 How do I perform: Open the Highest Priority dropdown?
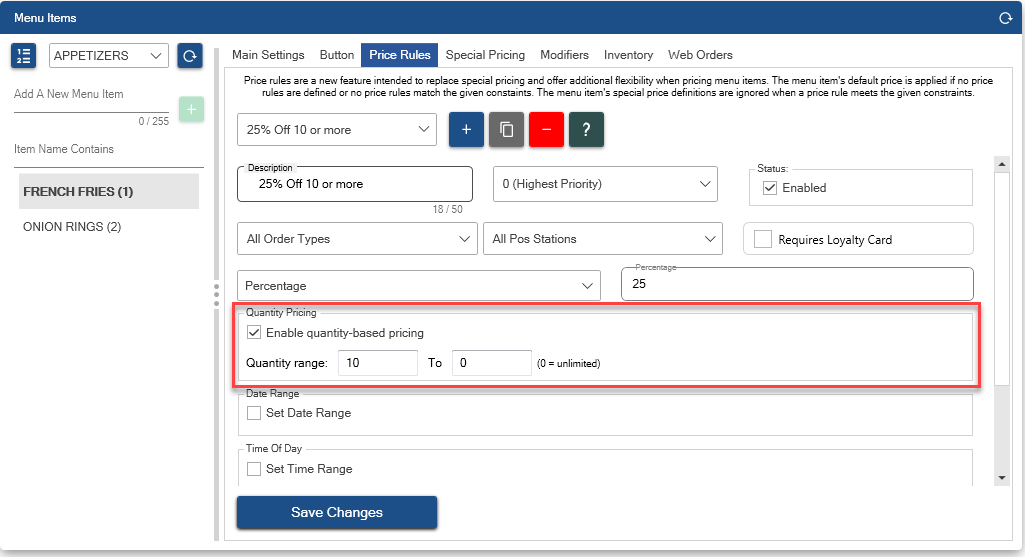[605, 184]
